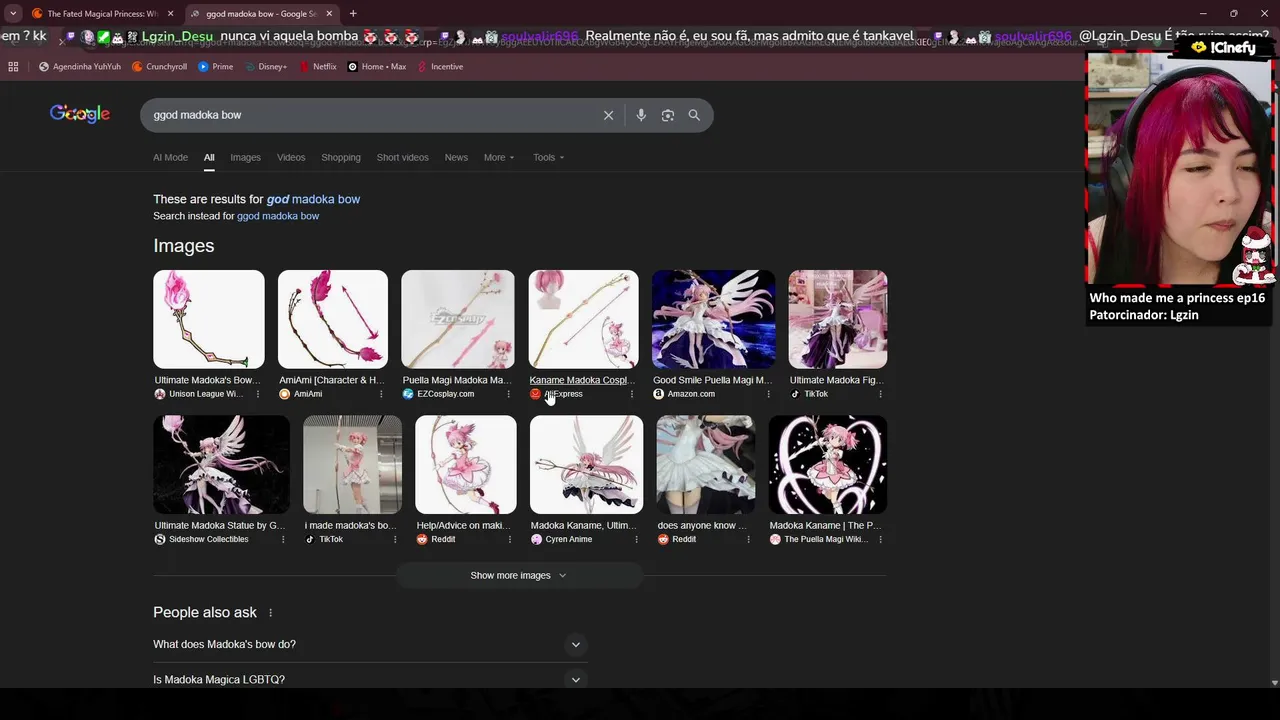This screenshot has width=1280, height=720.
Task: Open Disney+ bookmark
Action: tap(265, 67)
